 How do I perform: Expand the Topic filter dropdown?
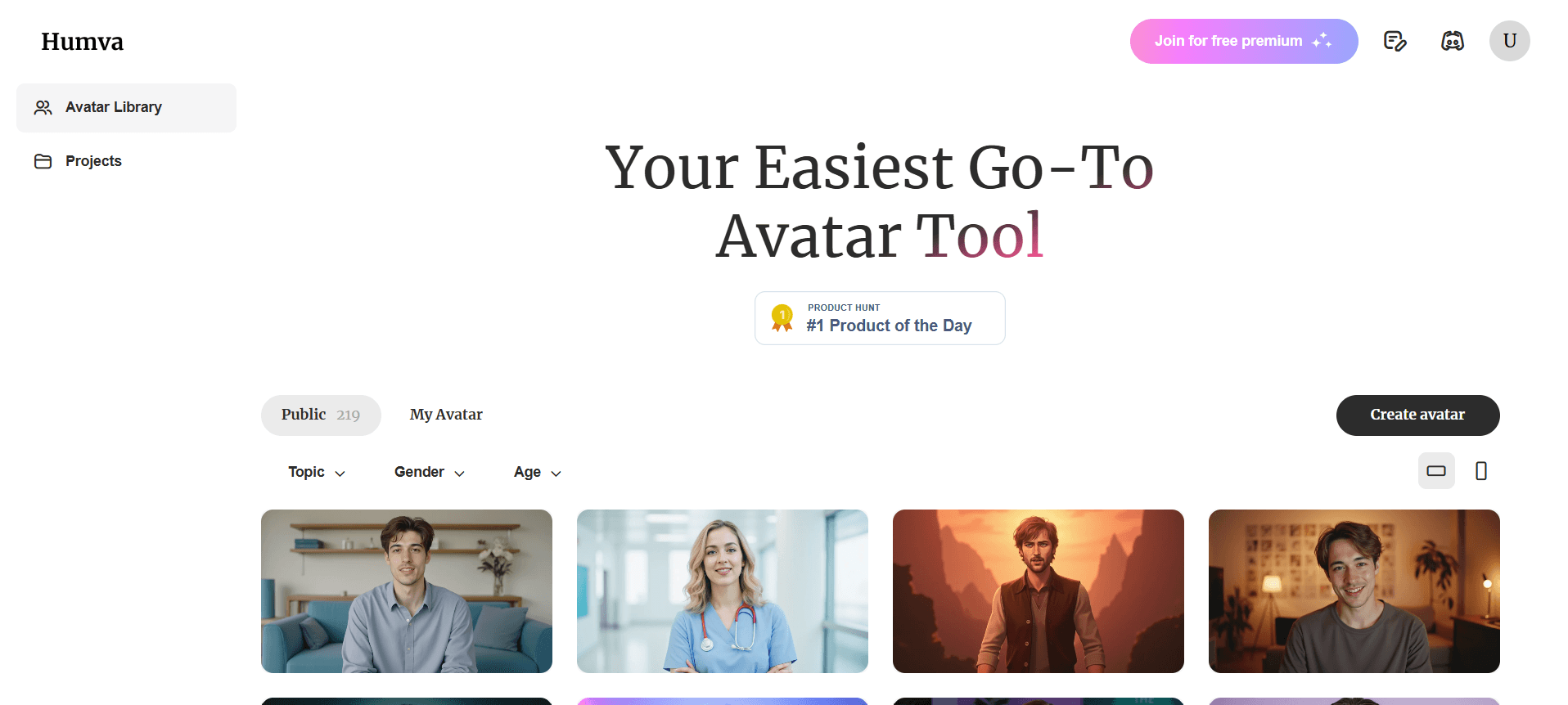(x=317, y=472)
